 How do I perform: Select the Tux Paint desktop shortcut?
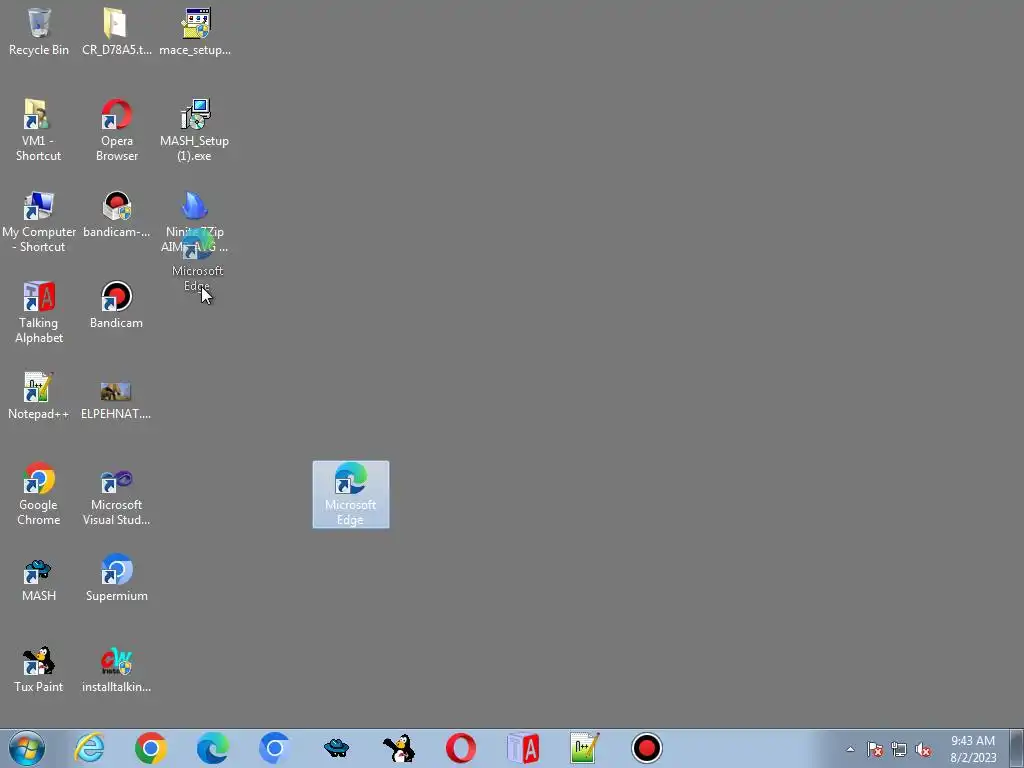[x=39, y=669]
